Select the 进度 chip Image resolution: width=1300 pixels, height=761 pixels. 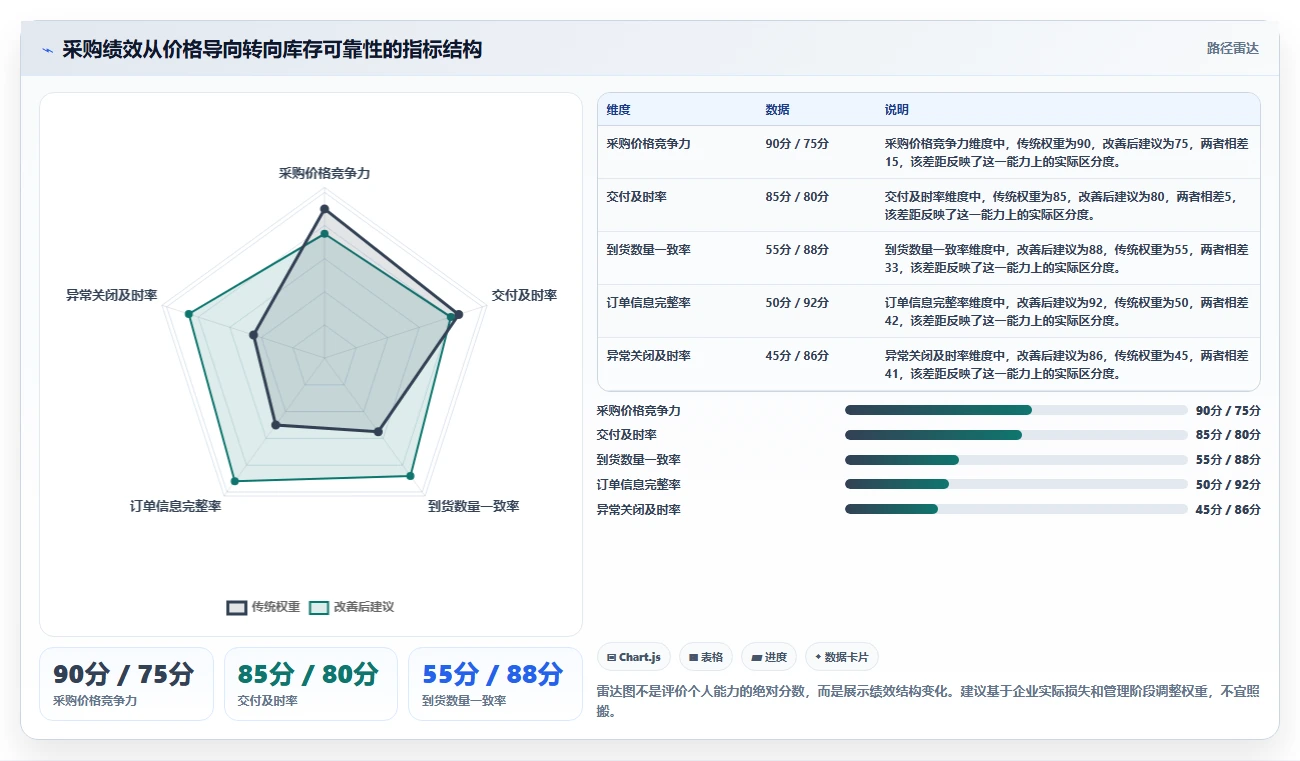point(769,657)
